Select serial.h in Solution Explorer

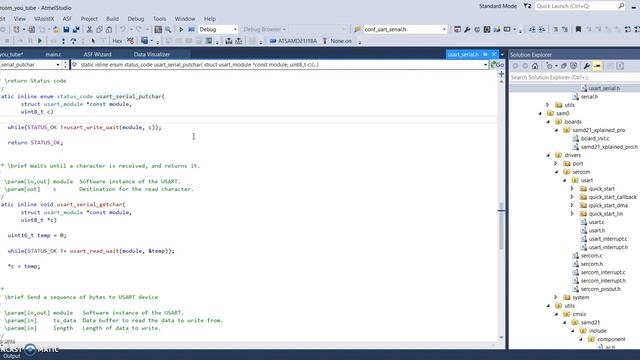click(589, 97)
